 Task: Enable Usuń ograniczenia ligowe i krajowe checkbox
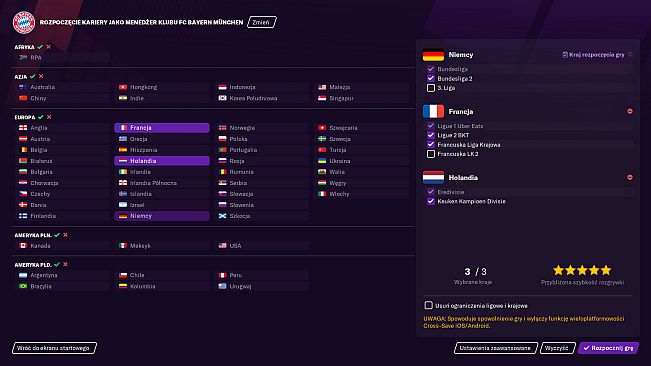pyautogui.click(x=428, y=305)
